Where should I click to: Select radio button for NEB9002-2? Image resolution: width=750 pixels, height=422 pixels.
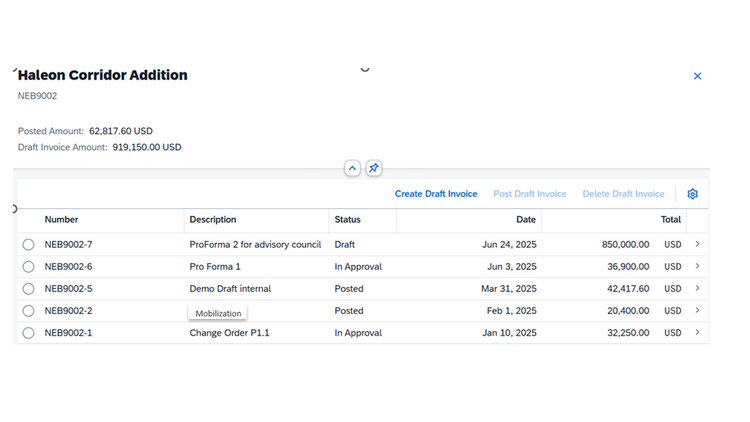pos(28,311)
